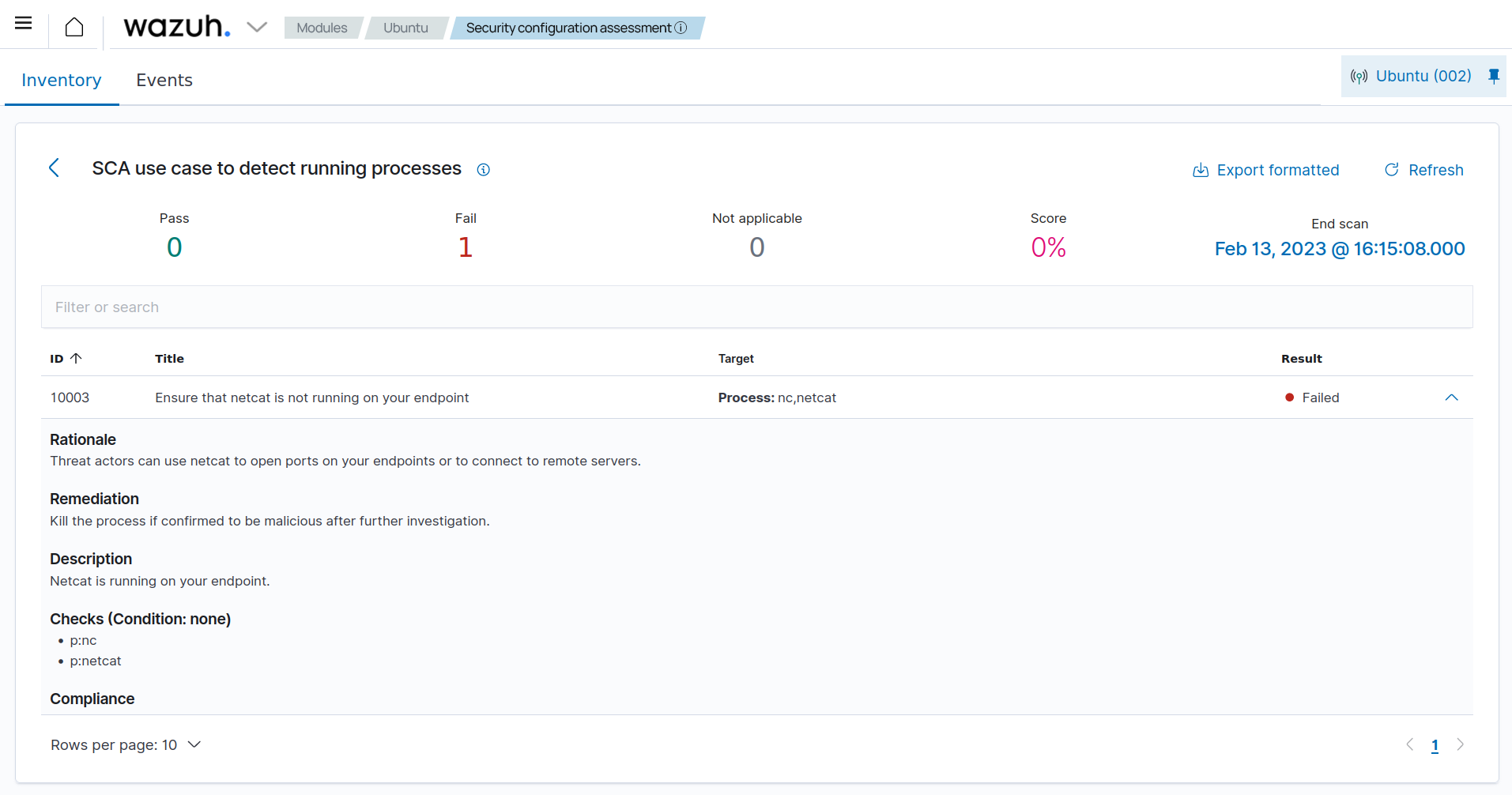Click target 'Process: nc,netcat'
This screenshot has width=1512, height=795.
[x=777, y=397]
